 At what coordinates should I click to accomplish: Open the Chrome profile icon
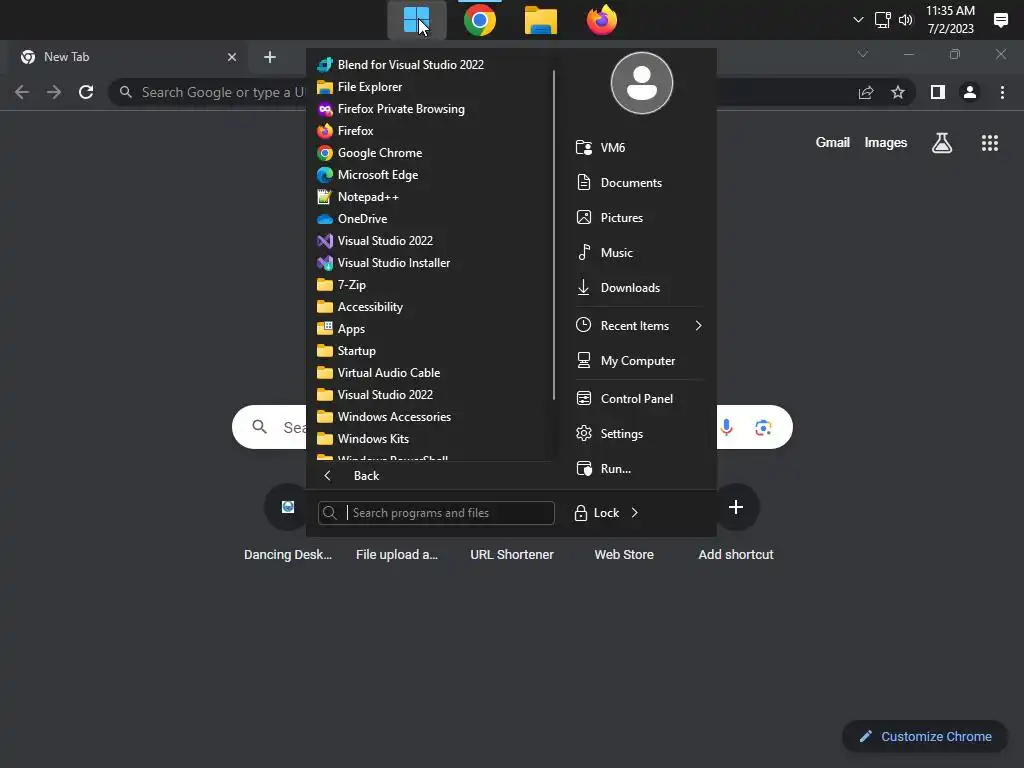pos(970,92)
